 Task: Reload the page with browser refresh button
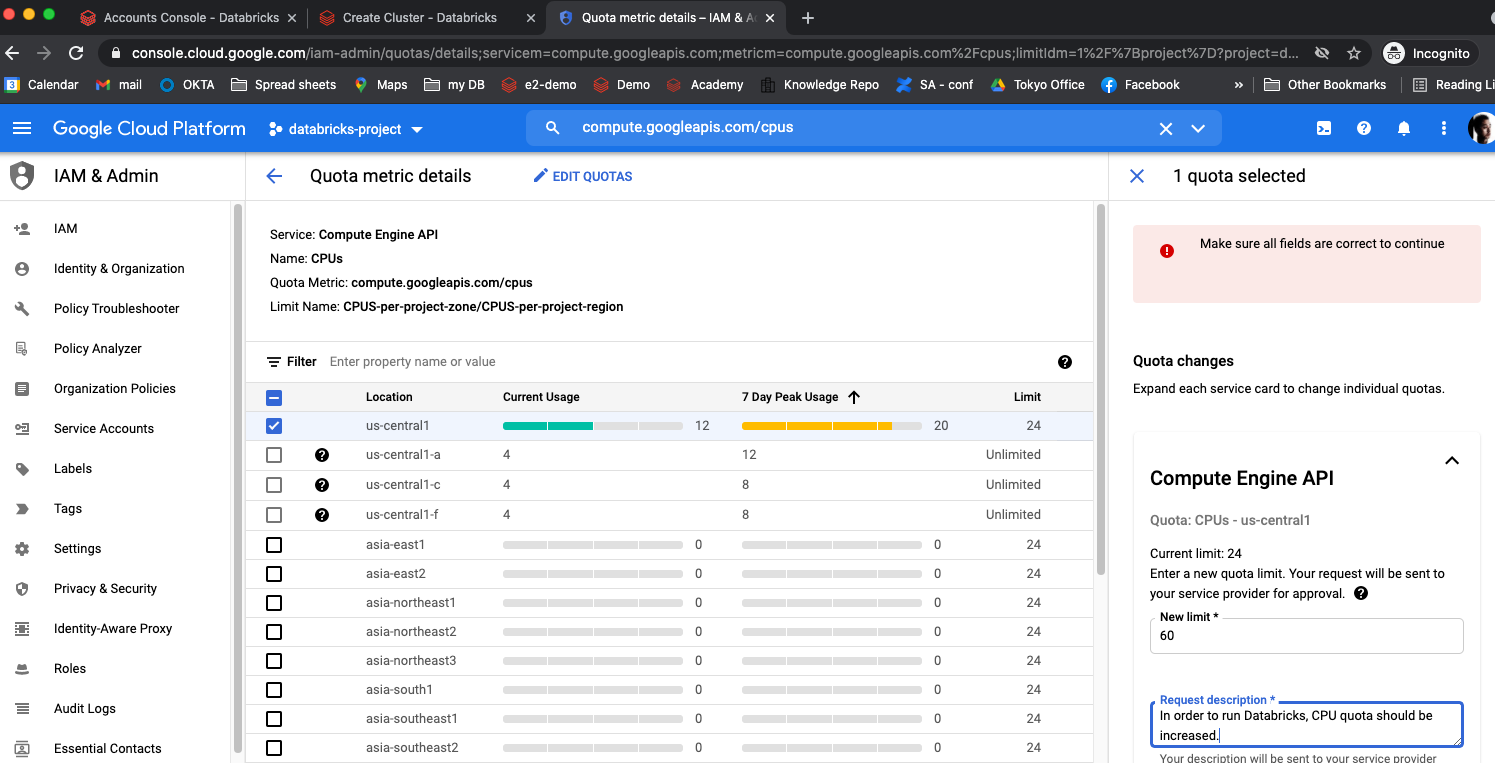76,53
